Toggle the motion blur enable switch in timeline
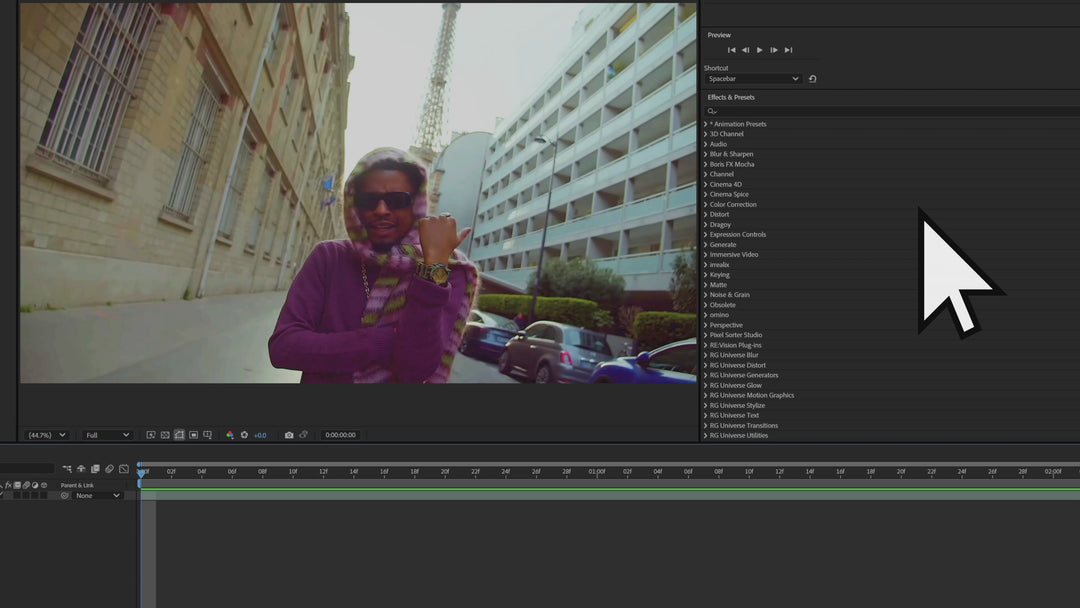1080x608 pixels. tap(109, 469)
